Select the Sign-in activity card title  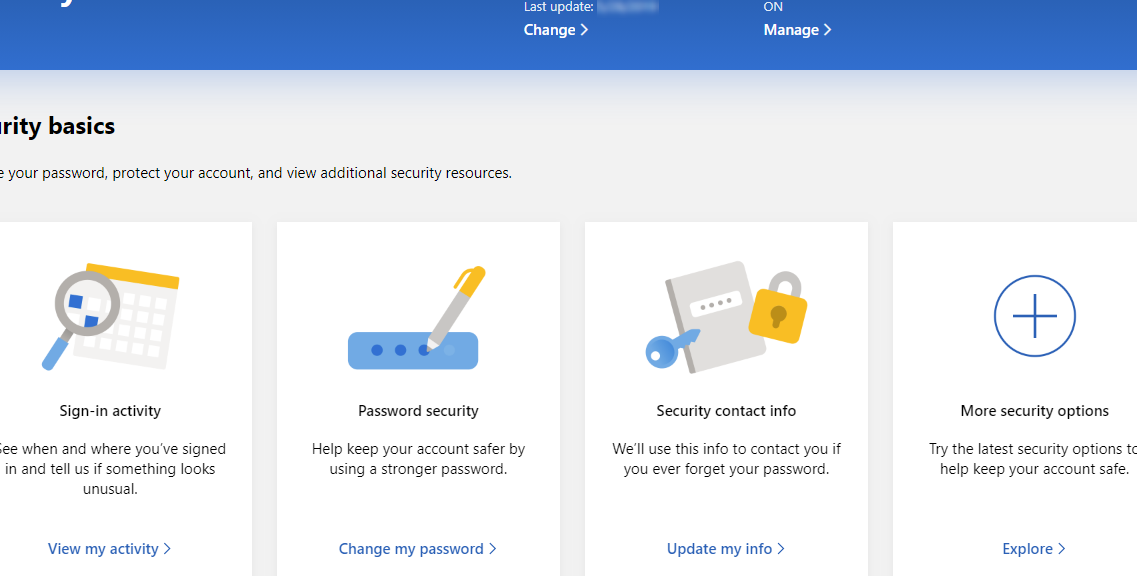tap(110, 411)
